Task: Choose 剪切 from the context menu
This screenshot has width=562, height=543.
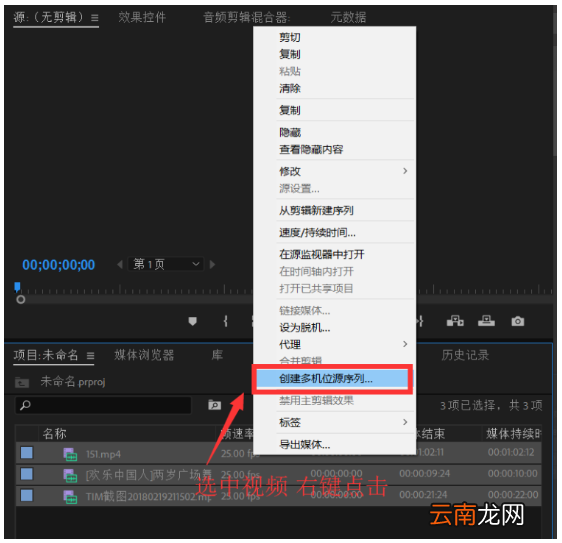Action: pyautogui.click(x=290, y=37)
